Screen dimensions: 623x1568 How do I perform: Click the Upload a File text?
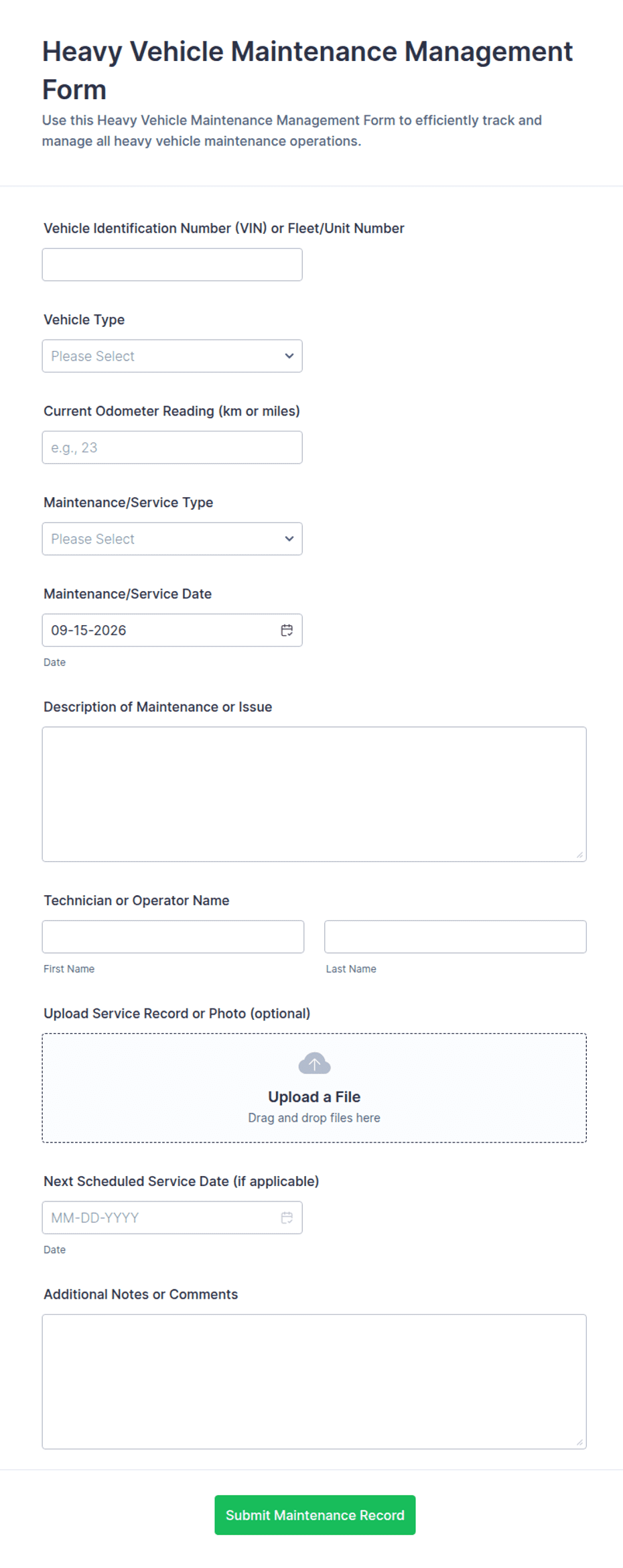pyautogui.click(x=314, y=1097)
